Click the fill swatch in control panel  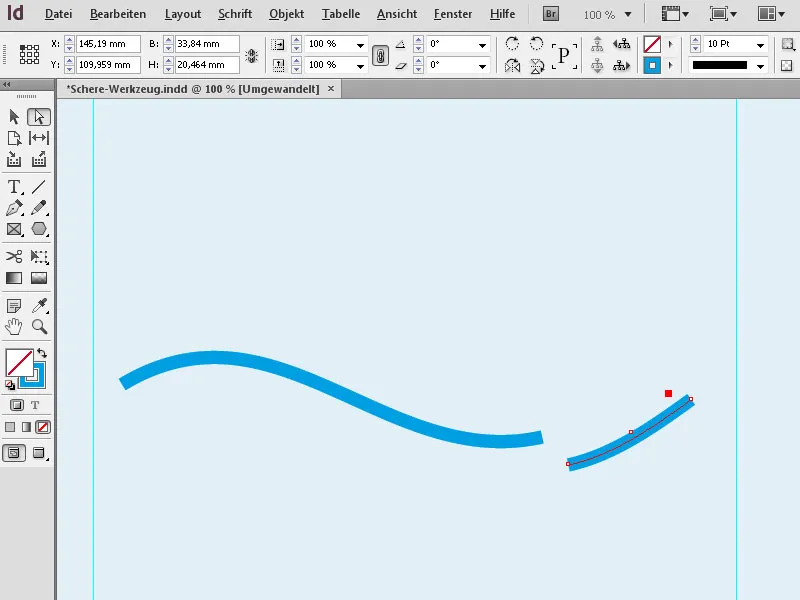point(652,44)
